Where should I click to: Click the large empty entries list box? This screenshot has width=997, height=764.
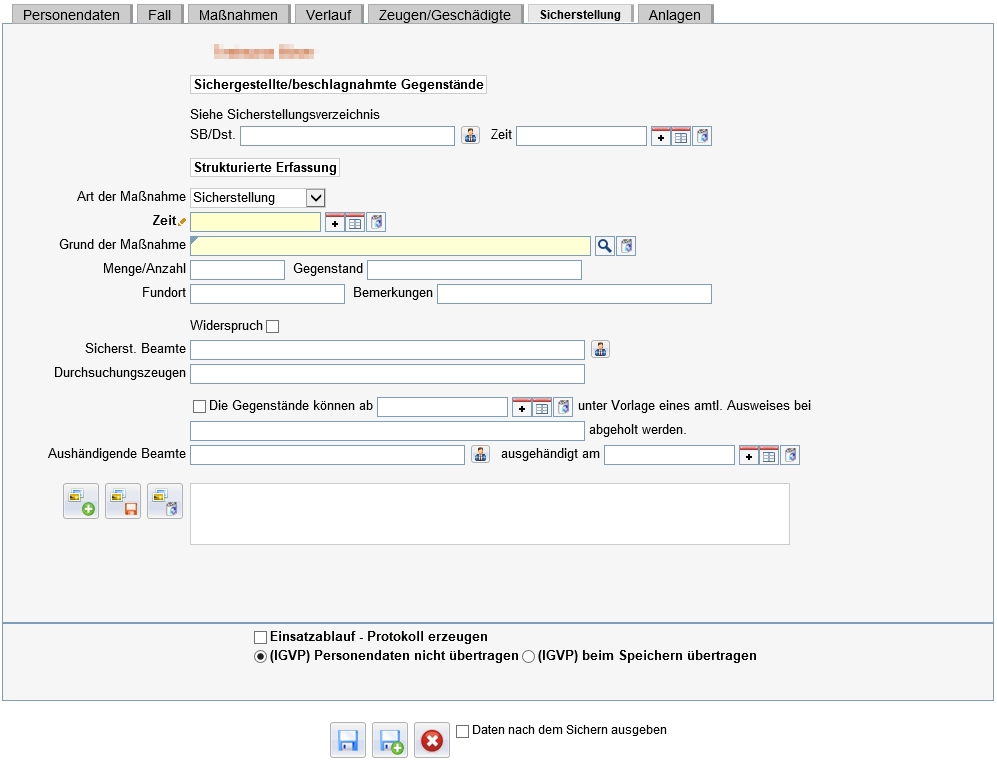(x=490, y=514)
